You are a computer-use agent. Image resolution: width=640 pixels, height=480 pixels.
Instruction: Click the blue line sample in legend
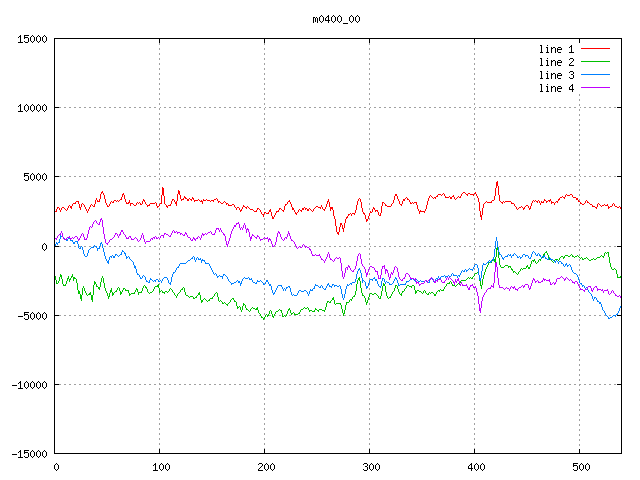(595, 75)
